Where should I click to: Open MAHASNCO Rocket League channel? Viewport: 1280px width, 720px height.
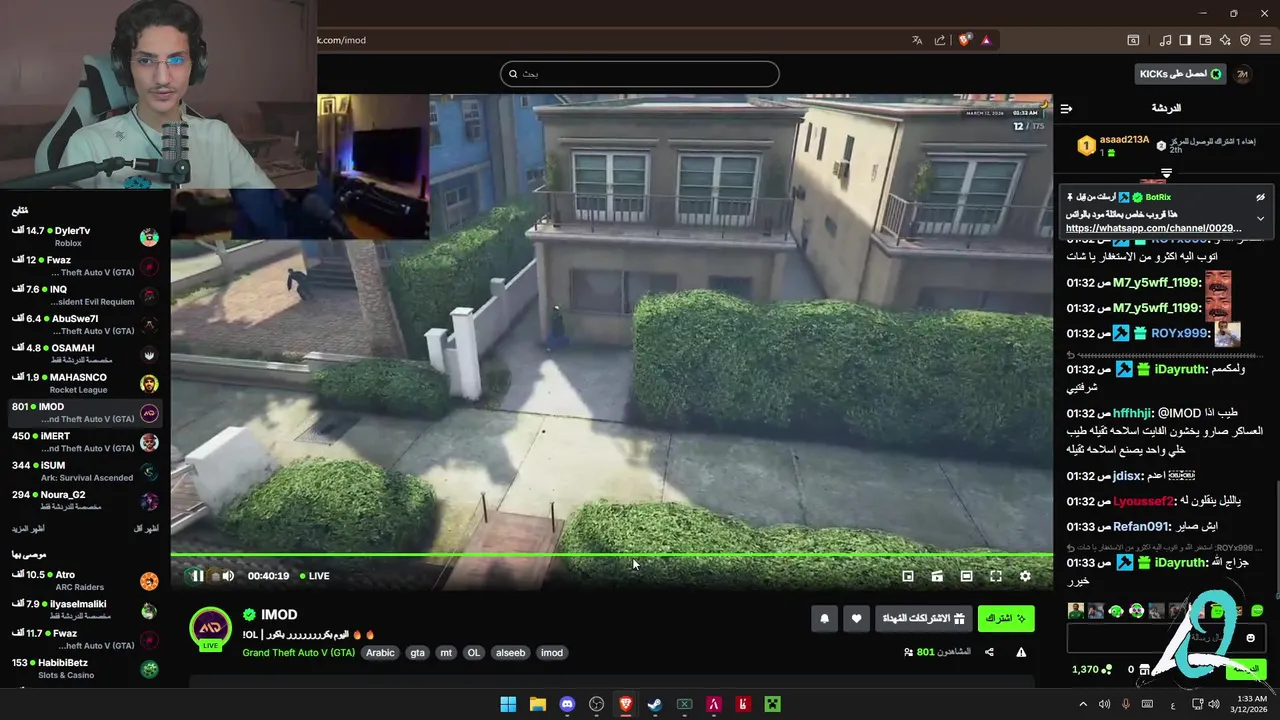[x=85, y=384]
